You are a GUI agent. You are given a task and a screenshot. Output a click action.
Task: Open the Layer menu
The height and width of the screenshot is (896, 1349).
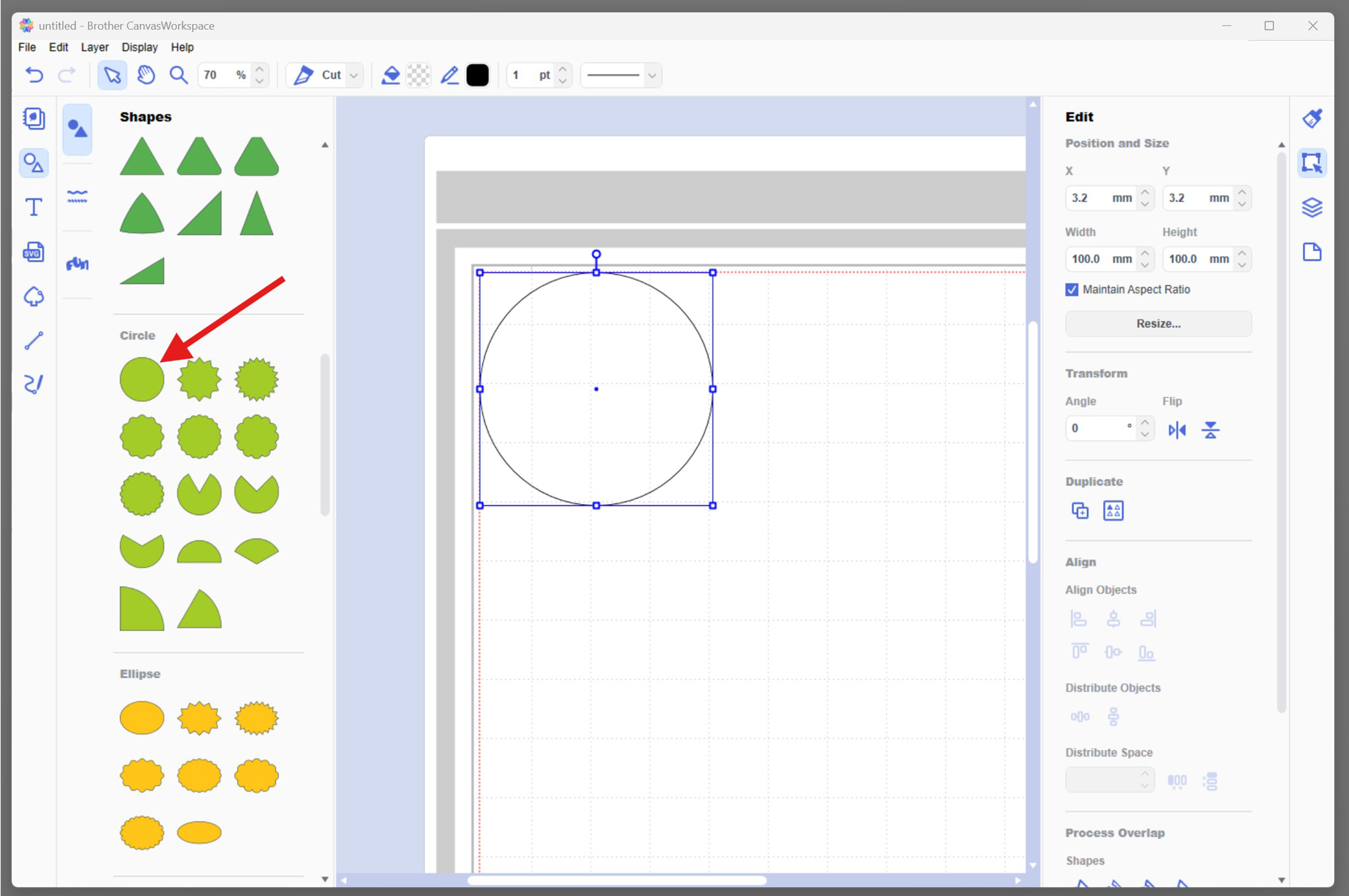click(x=95, y=47)
